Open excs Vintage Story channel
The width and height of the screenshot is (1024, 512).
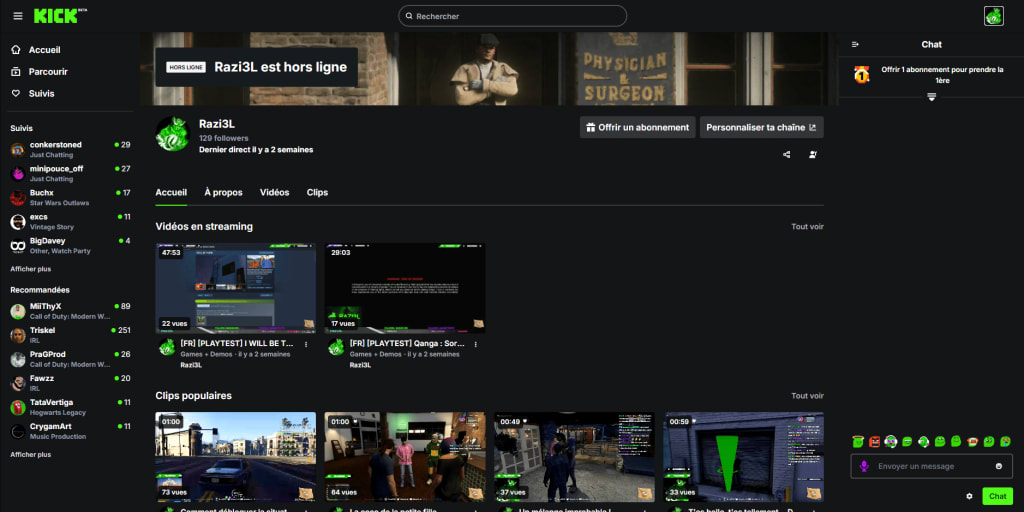point(69,221)
